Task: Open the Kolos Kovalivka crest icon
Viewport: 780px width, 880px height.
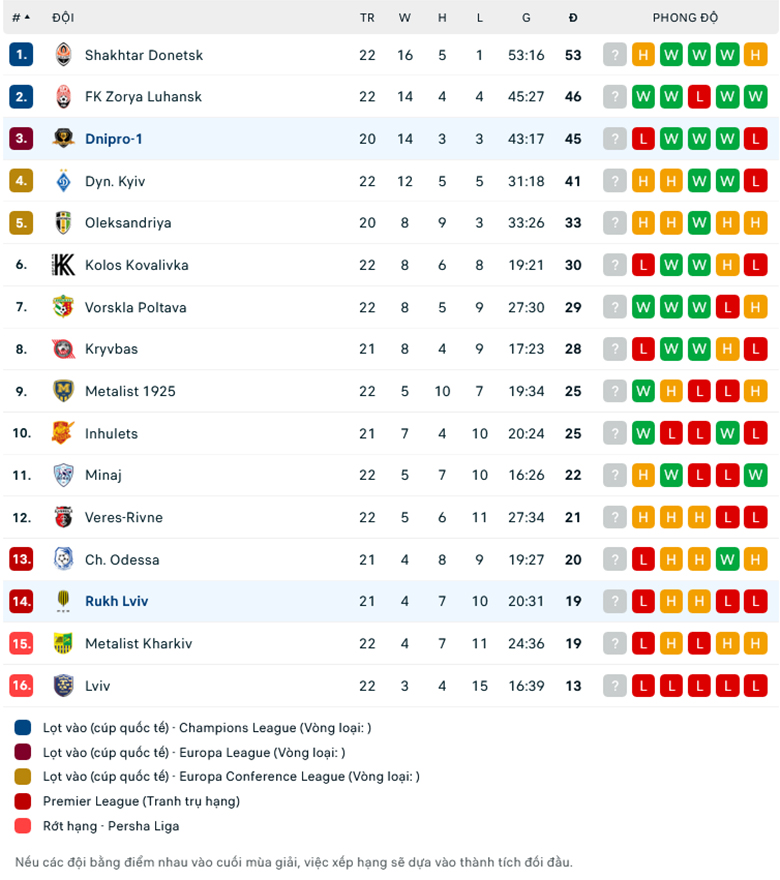Action: click(63, 265)
